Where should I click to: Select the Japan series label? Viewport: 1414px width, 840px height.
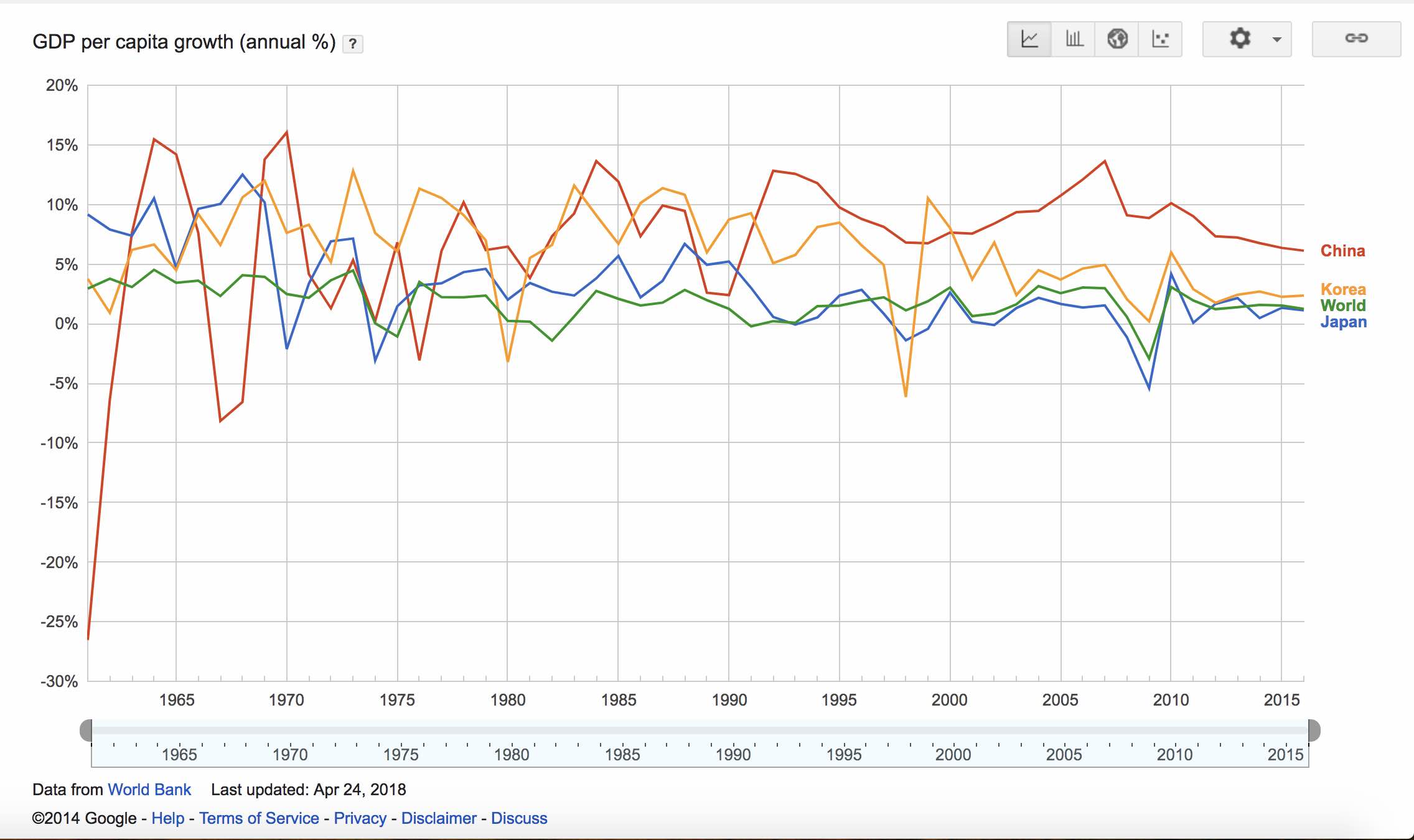1344,322
